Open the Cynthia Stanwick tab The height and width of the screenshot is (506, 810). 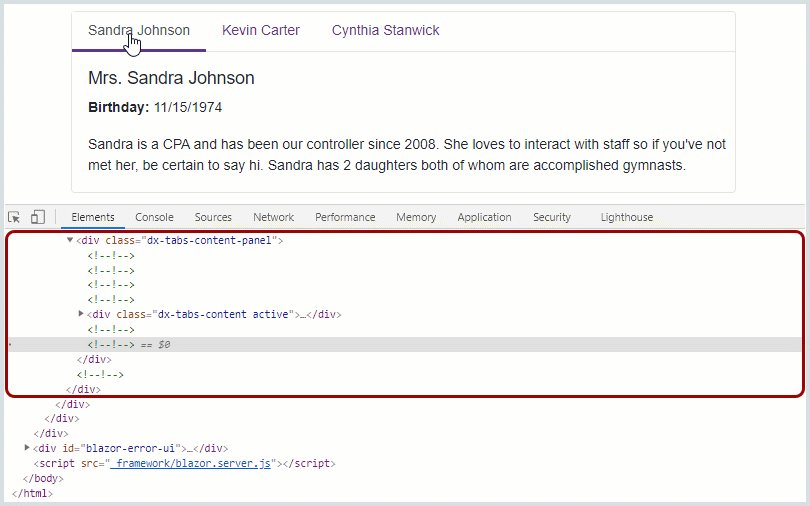385,30
